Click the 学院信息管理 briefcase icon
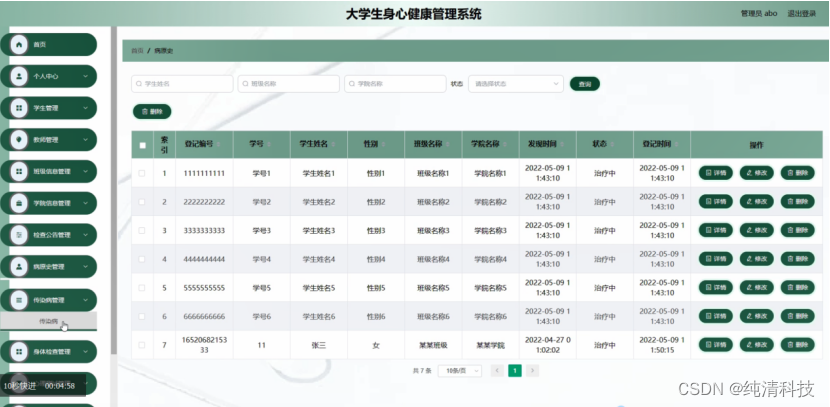This screenshot has height=407, width=830. pos(19,203)
